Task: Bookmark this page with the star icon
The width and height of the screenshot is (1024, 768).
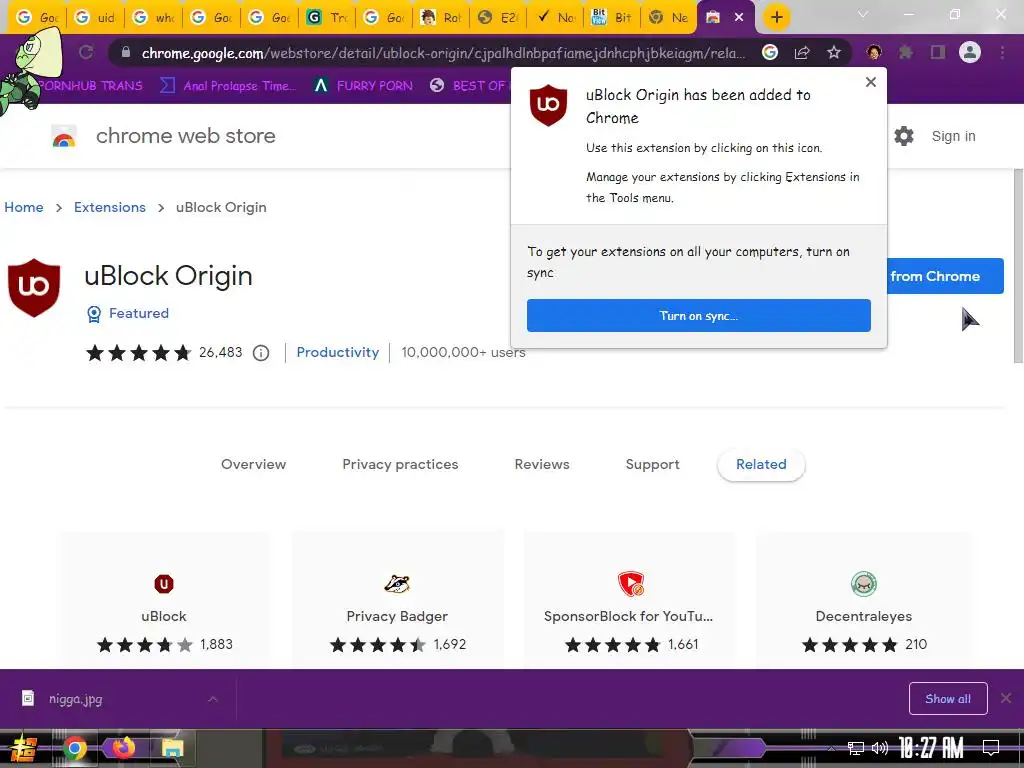Action: [x=833, y=52]
